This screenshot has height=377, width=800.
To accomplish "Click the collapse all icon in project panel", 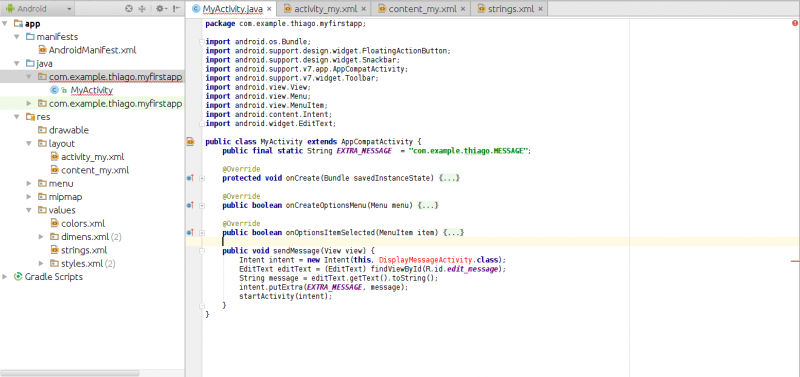I will coord(142,9).
